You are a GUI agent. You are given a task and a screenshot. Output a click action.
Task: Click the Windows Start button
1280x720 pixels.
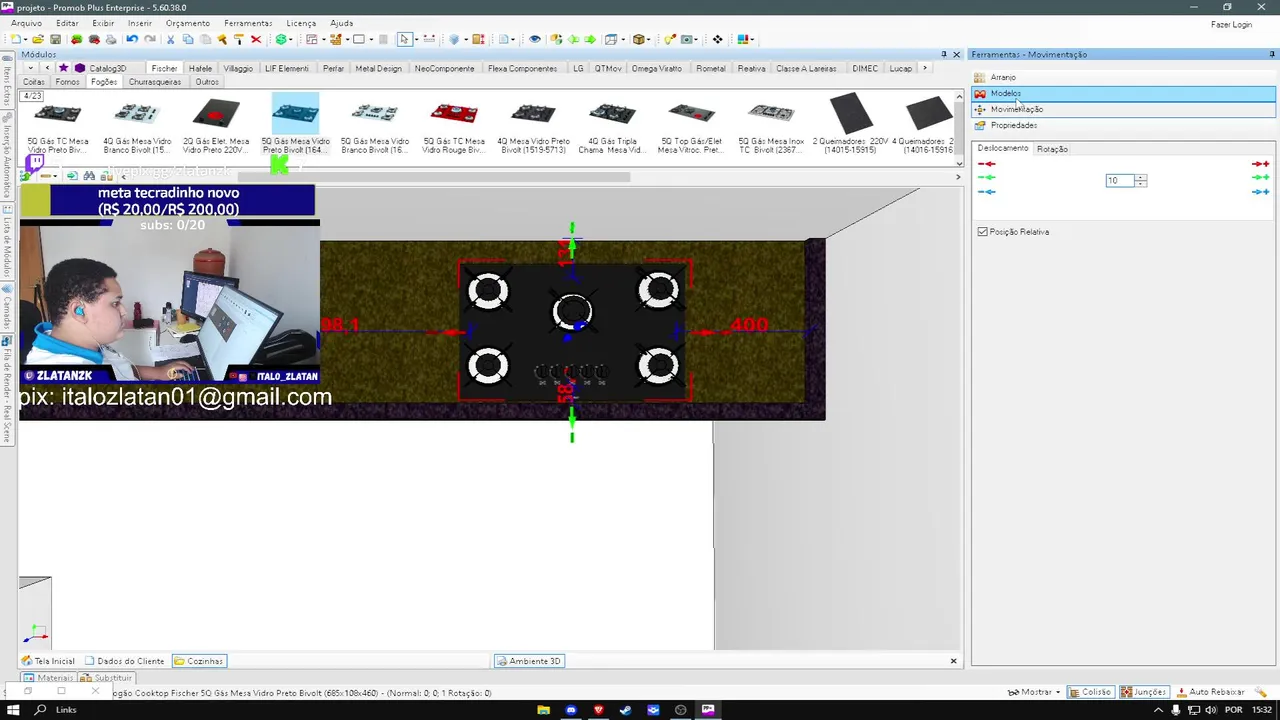[x=13, y=710]
